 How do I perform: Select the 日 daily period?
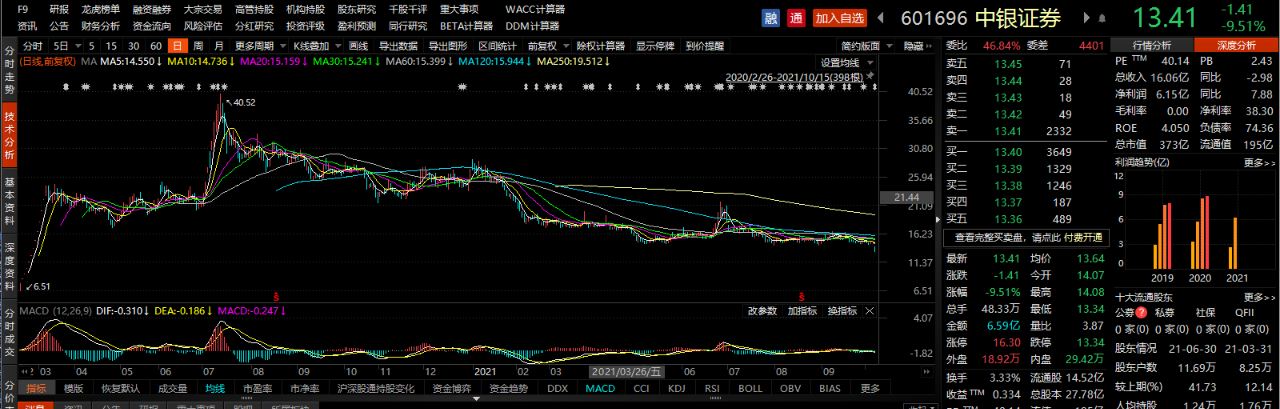point(176,46)
